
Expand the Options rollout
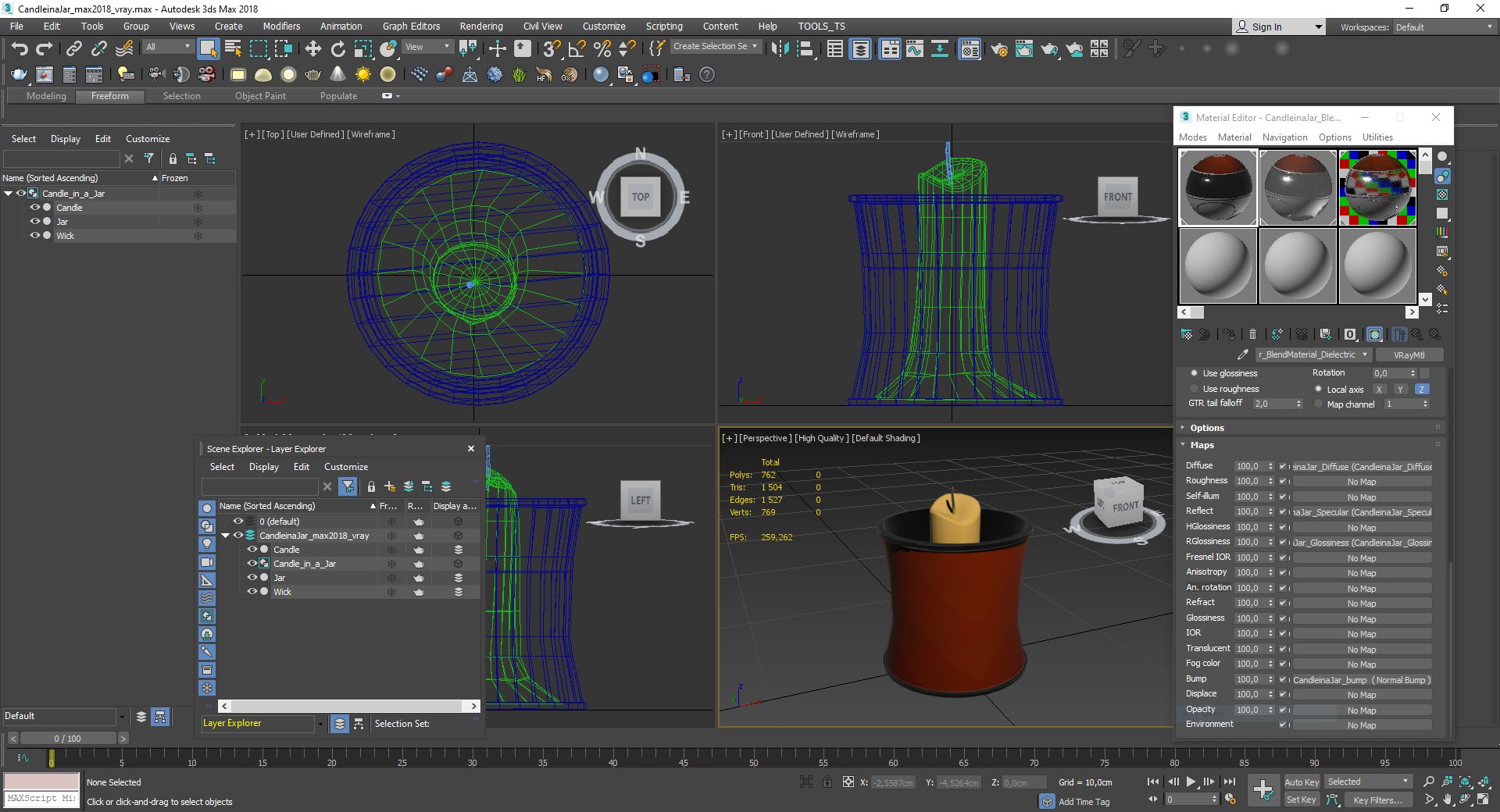click(x=1310, y=428)
